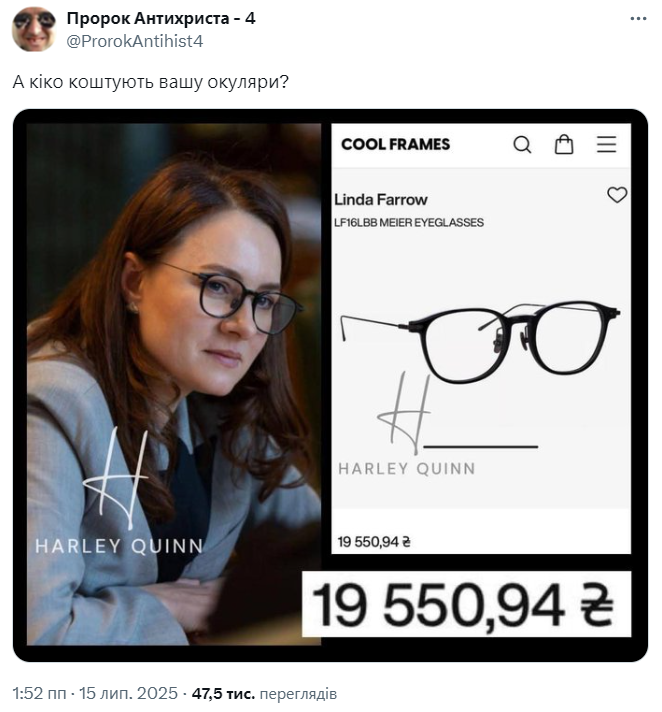Click the COOL FRAMES store logo
The width and height of the screenshot is (662, 712).
point(395,144)
